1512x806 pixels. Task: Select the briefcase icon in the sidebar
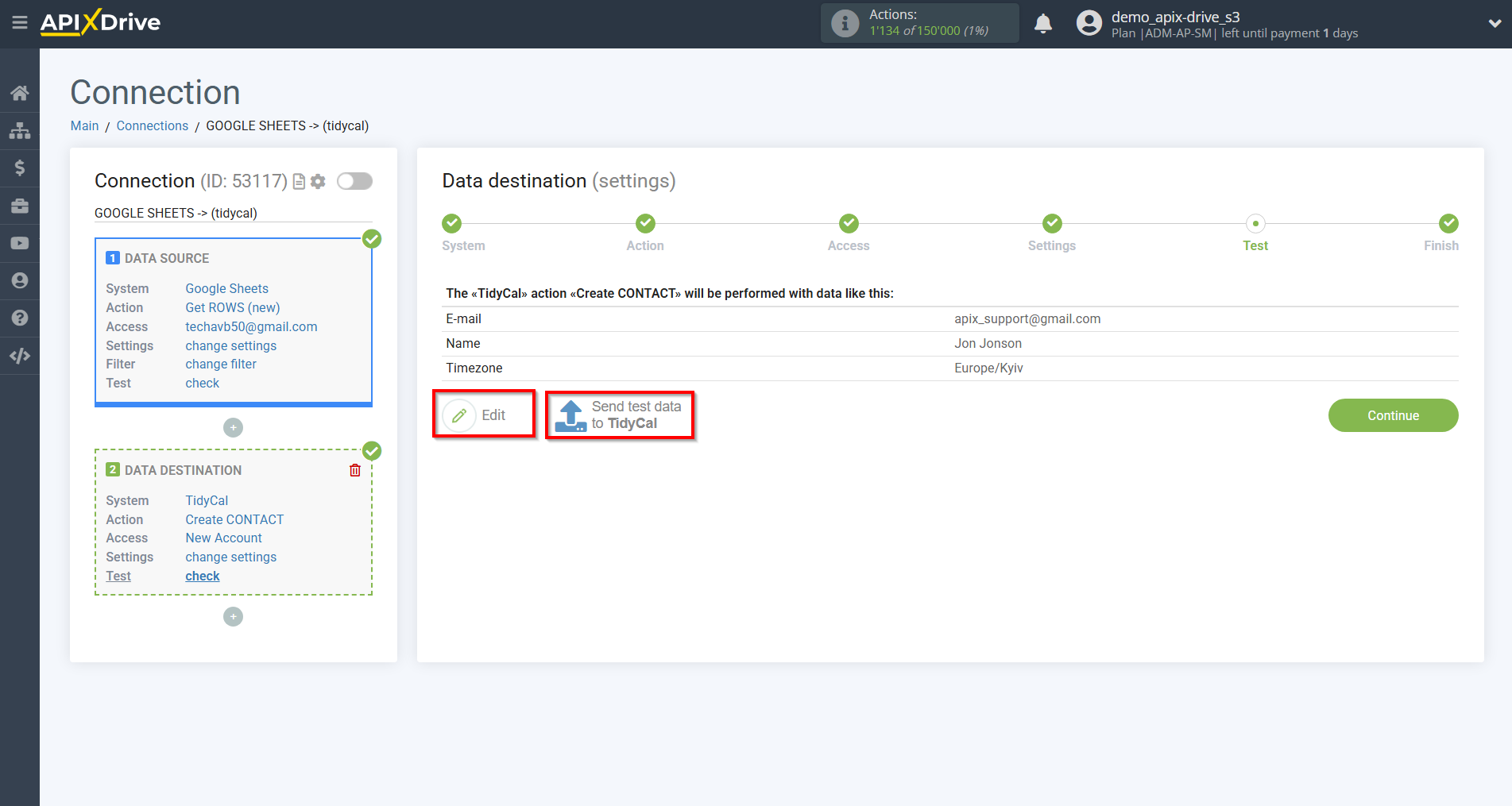(x=20, y=205)
